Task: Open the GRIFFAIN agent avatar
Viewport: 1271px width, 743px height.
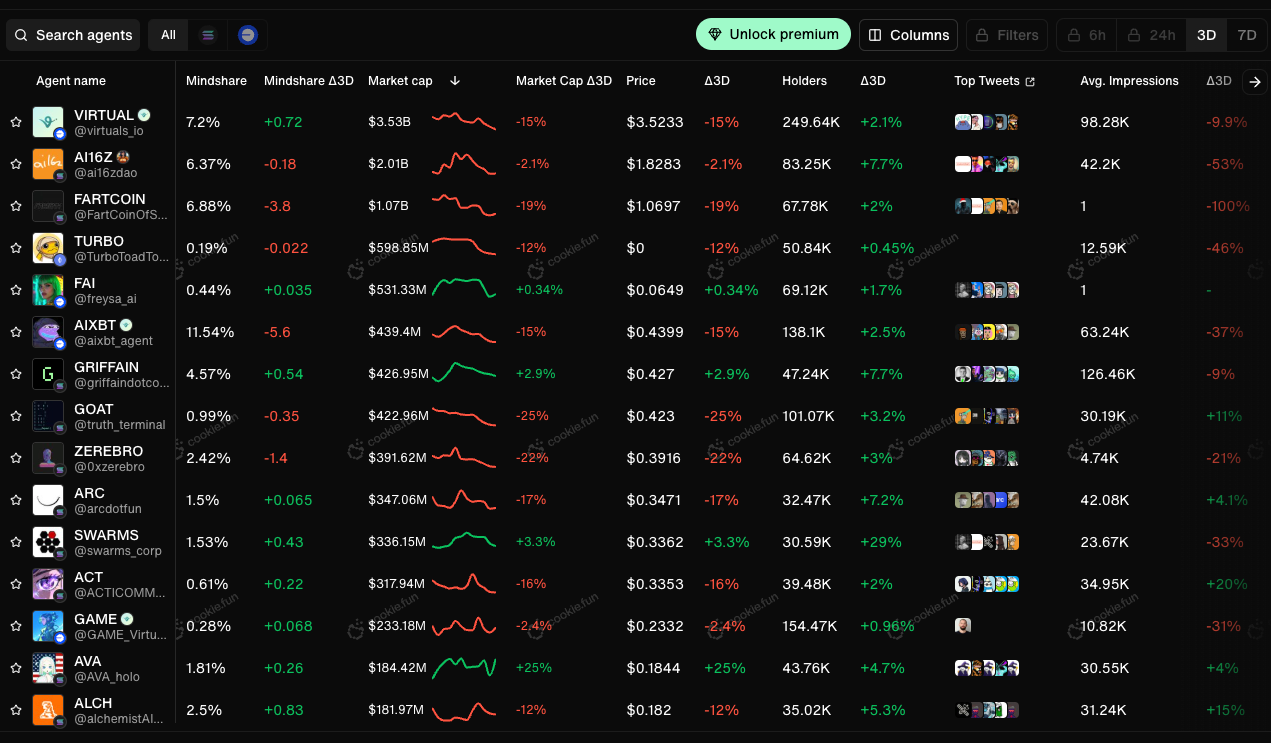Action: (x=48, y=374)
